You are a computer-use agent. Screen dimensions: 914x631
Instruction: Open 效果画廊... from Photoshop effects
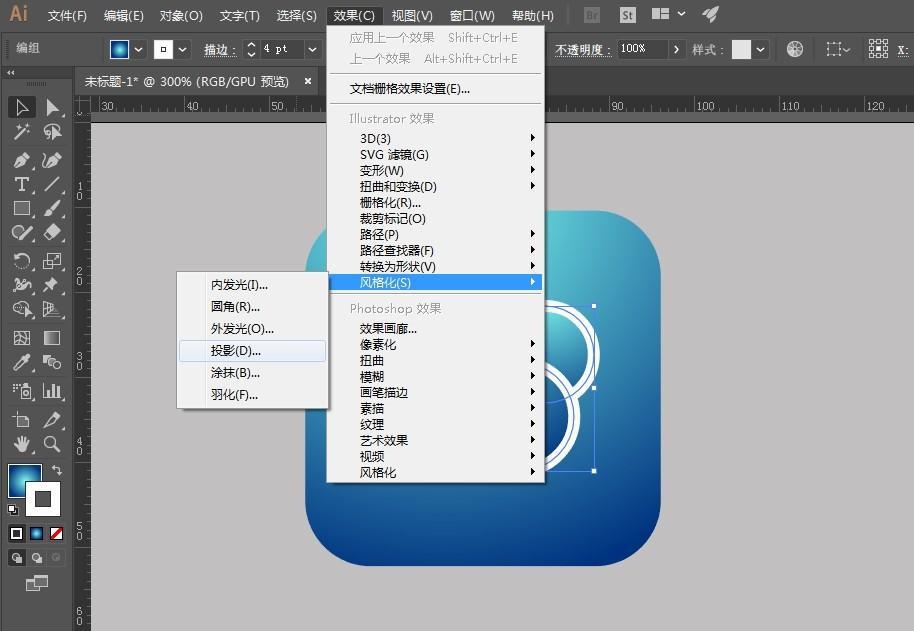(436, 329)
